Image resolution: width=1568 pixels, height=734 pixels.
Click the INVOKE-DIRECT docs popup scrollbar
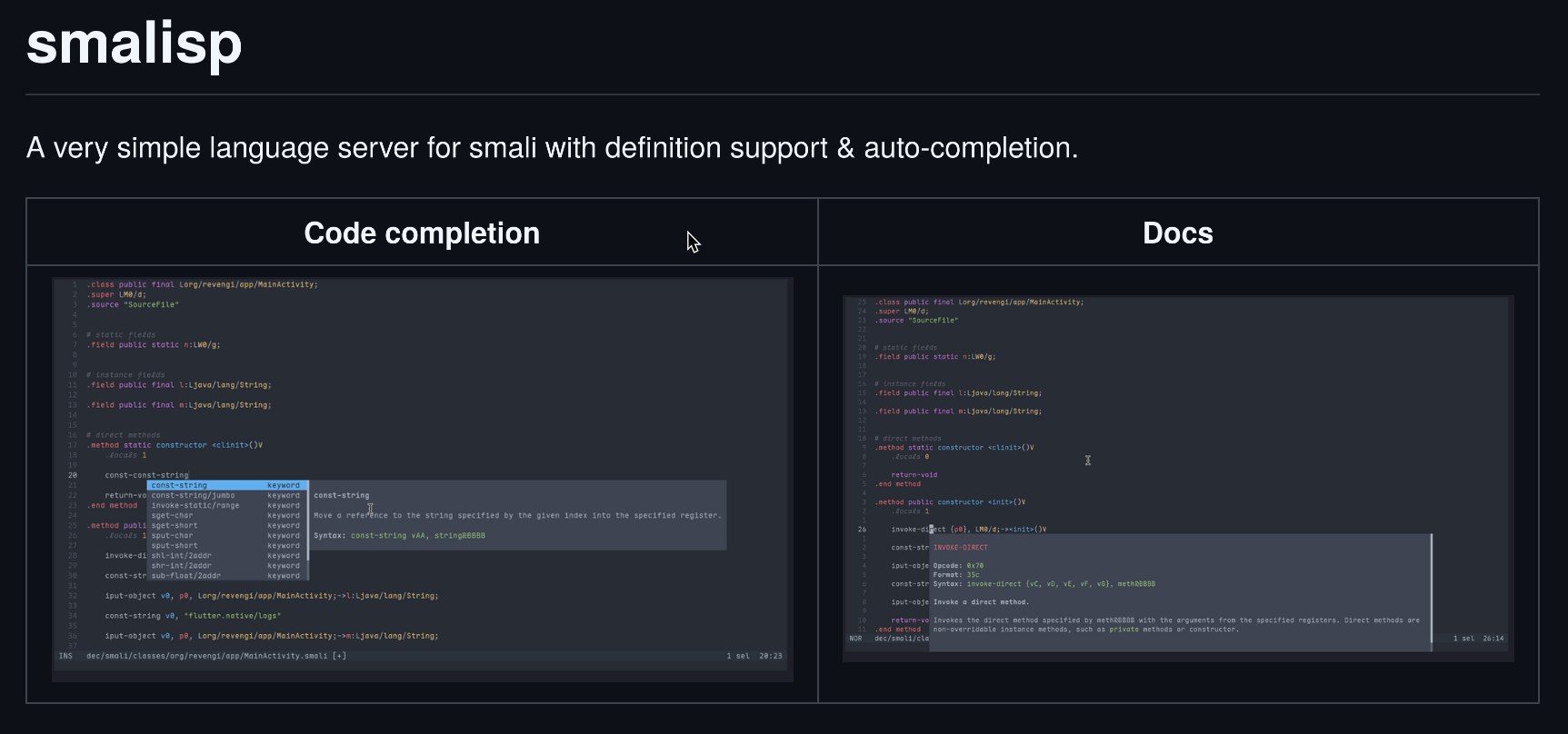[1432, 590]
